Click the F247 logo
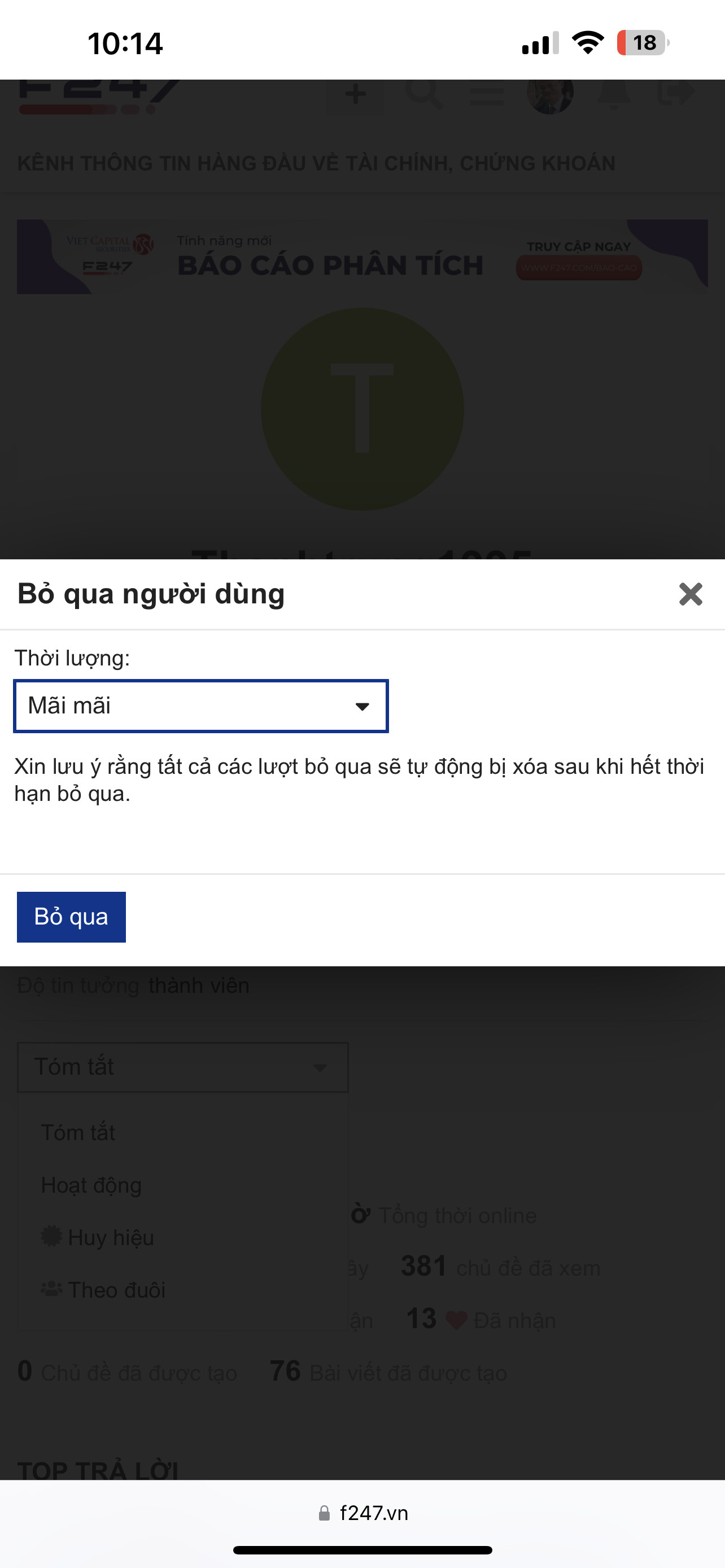725x1568 pixels. click(99, 97)
